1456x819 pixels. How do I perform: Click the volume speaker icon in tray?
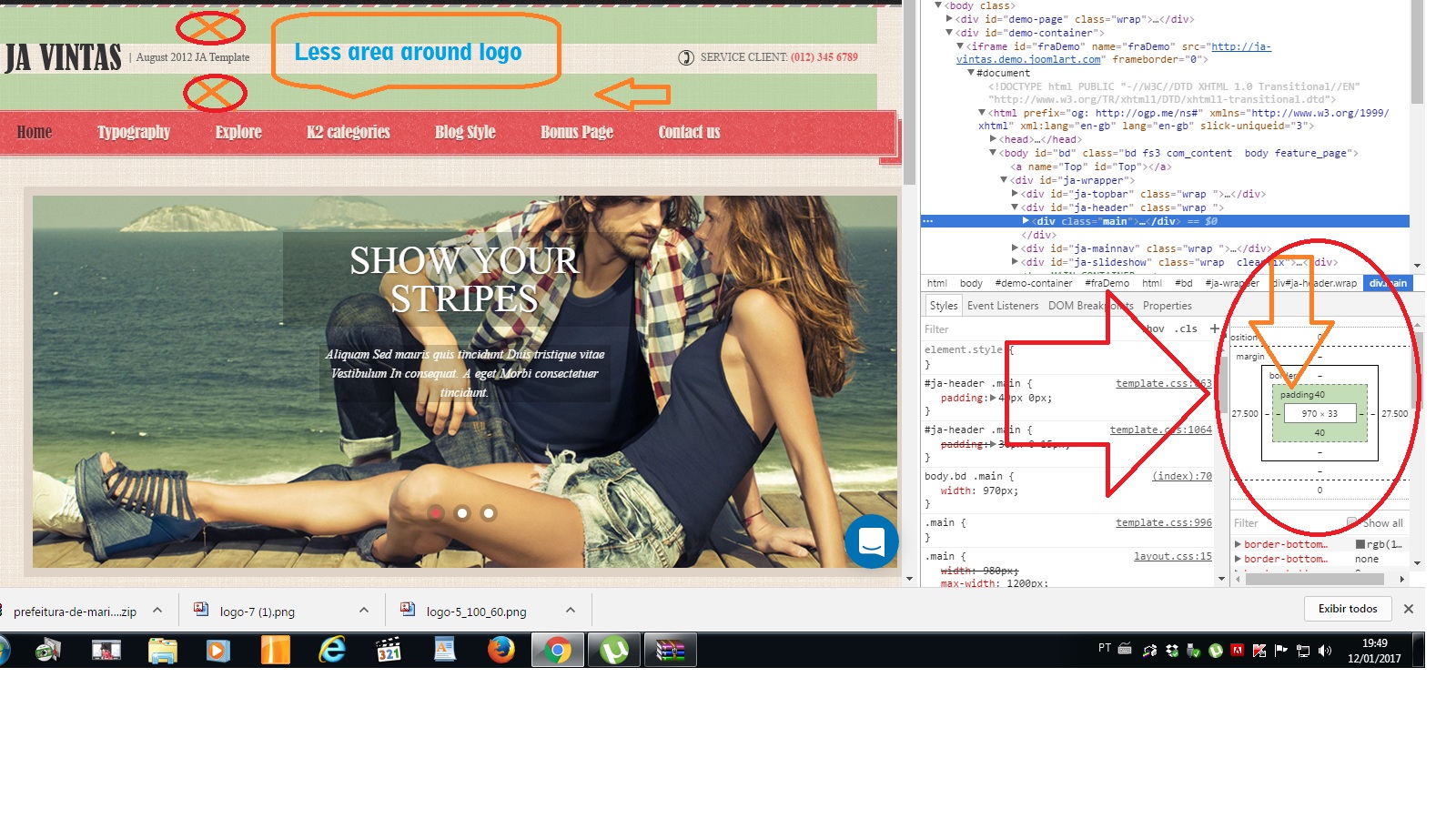pos(1325,651)
